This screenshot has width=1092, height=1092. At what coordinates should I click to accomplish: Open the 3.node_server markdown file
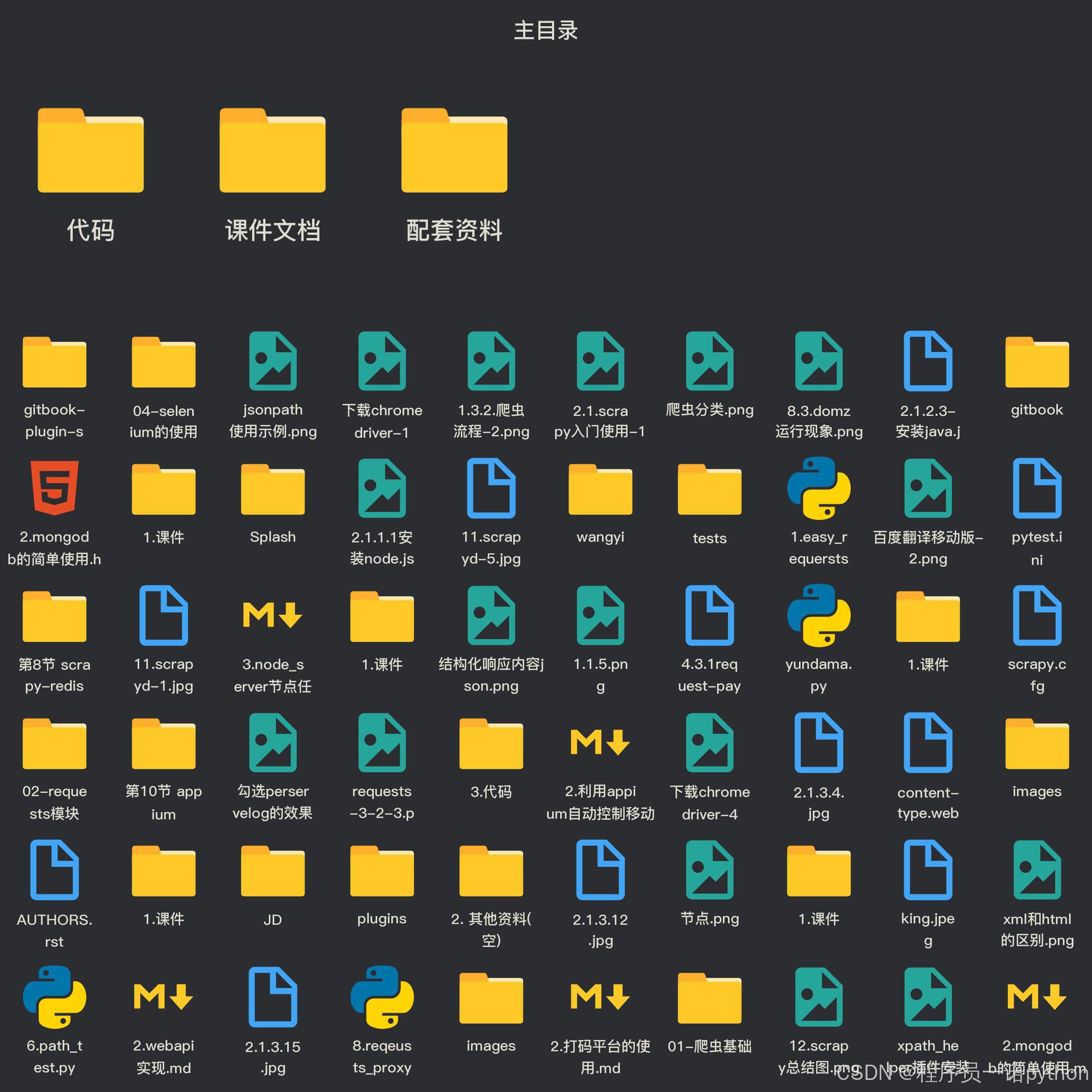point(272,615)
